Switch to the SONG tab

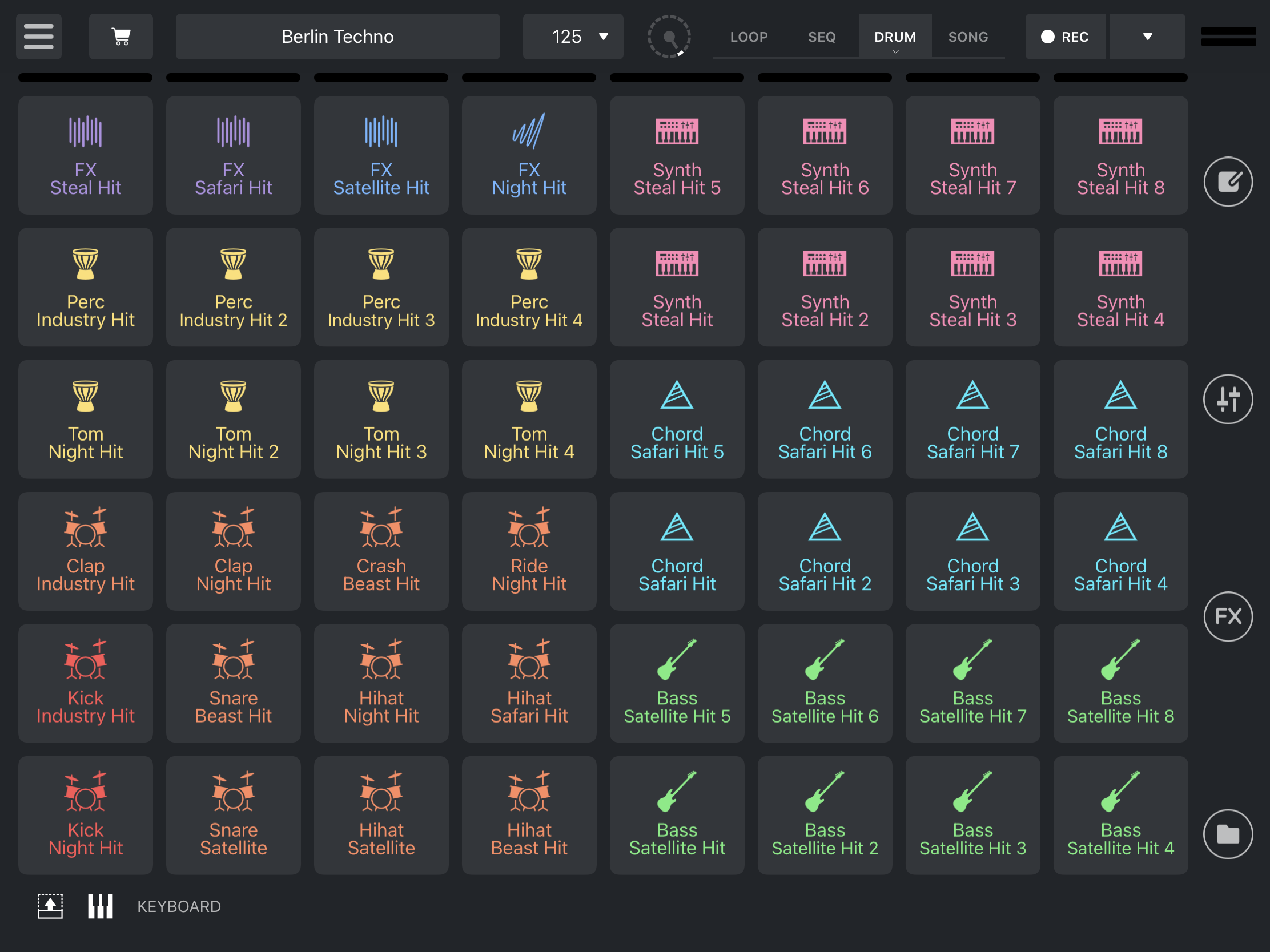[968, 37]
